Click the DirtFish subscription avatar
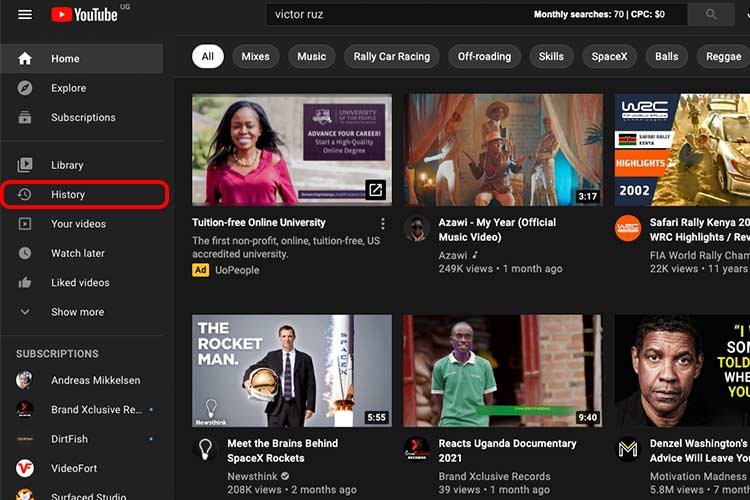 pos(25,439)
